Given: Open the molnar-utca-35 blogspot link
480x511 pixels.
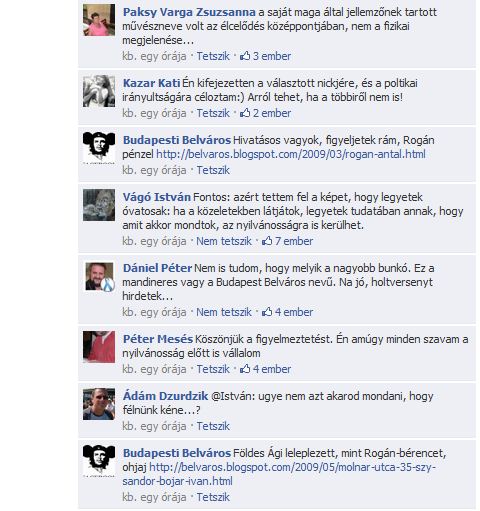Looking at the screenshot, I should coord(279,474).
